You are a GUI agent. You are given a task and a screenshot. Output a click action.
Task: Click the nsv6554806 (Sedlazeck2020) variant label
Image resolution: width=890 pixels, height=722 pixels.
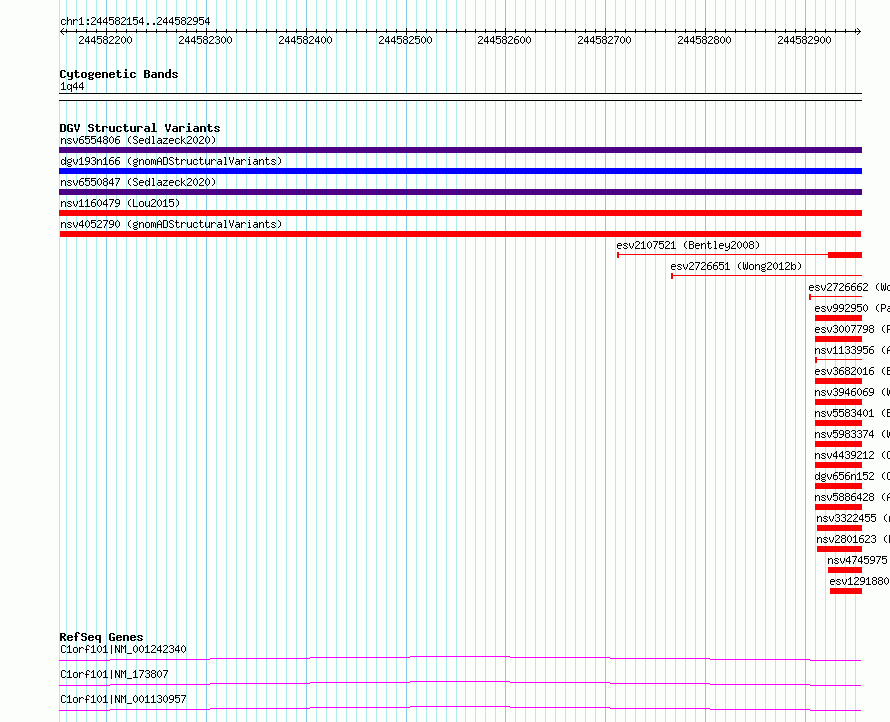(x=138, y=140)
